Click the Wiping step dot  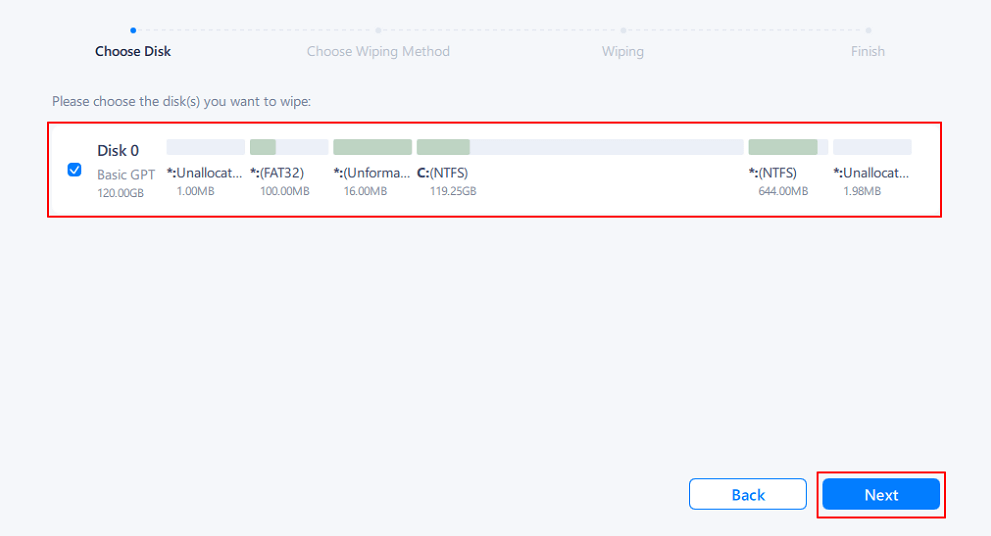point(623,30)
